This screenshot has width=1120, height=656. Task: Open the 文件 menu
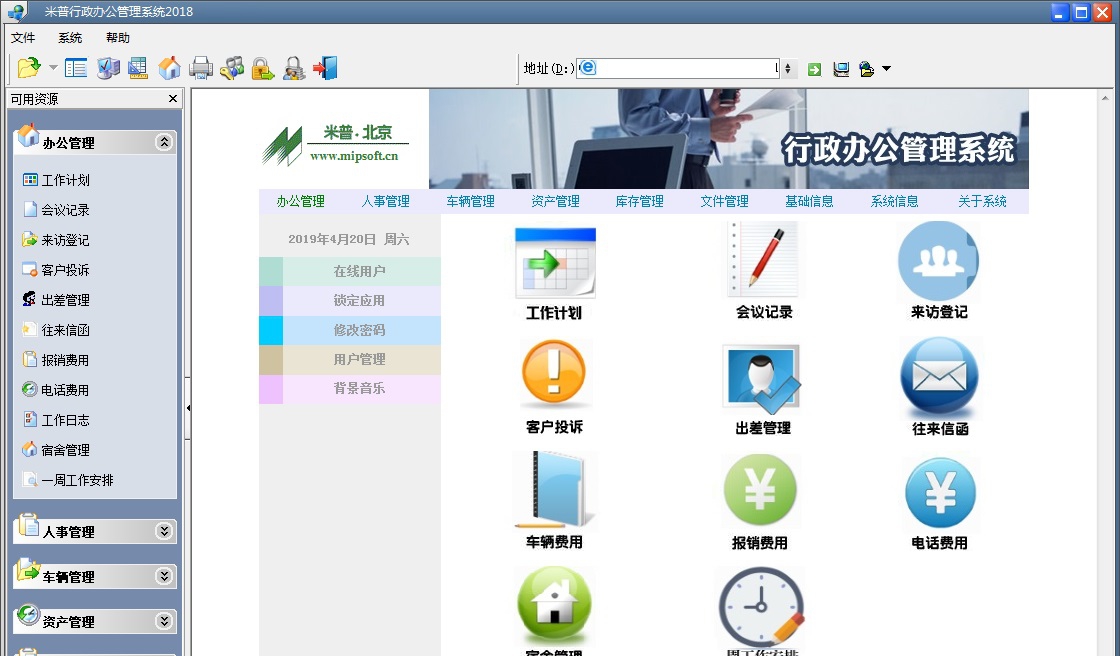pyautogui.click(x=23, y=38)
